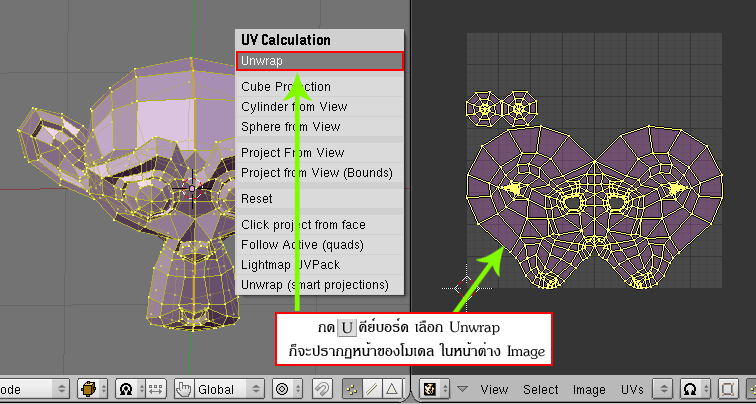
Task: Open the Global orientation dropdown
Action: click(x=230, y=389)
